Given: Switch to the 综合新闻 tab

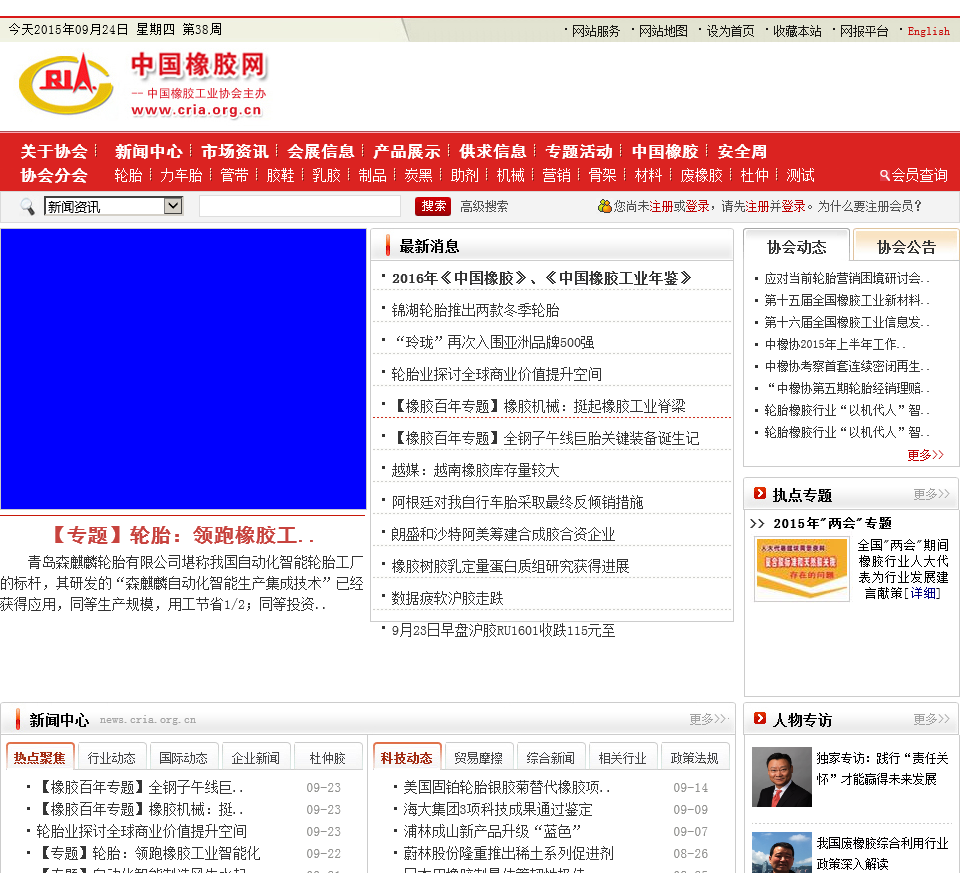Looking at the screenshot, I should click(550, 757).
